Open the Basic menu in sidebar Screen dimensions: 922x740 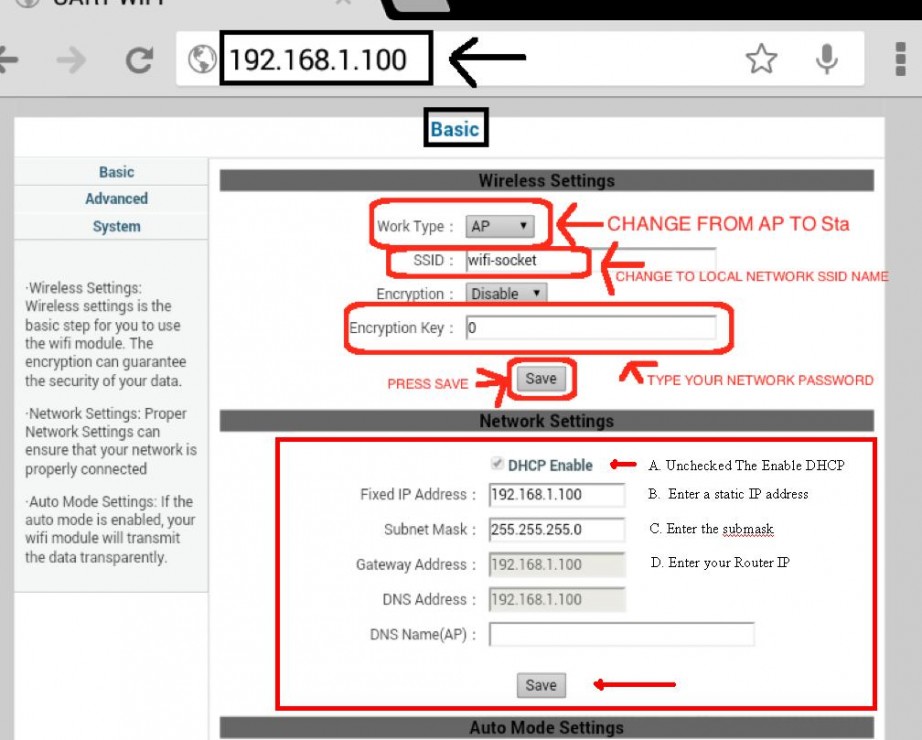click(x=116, y=172)
